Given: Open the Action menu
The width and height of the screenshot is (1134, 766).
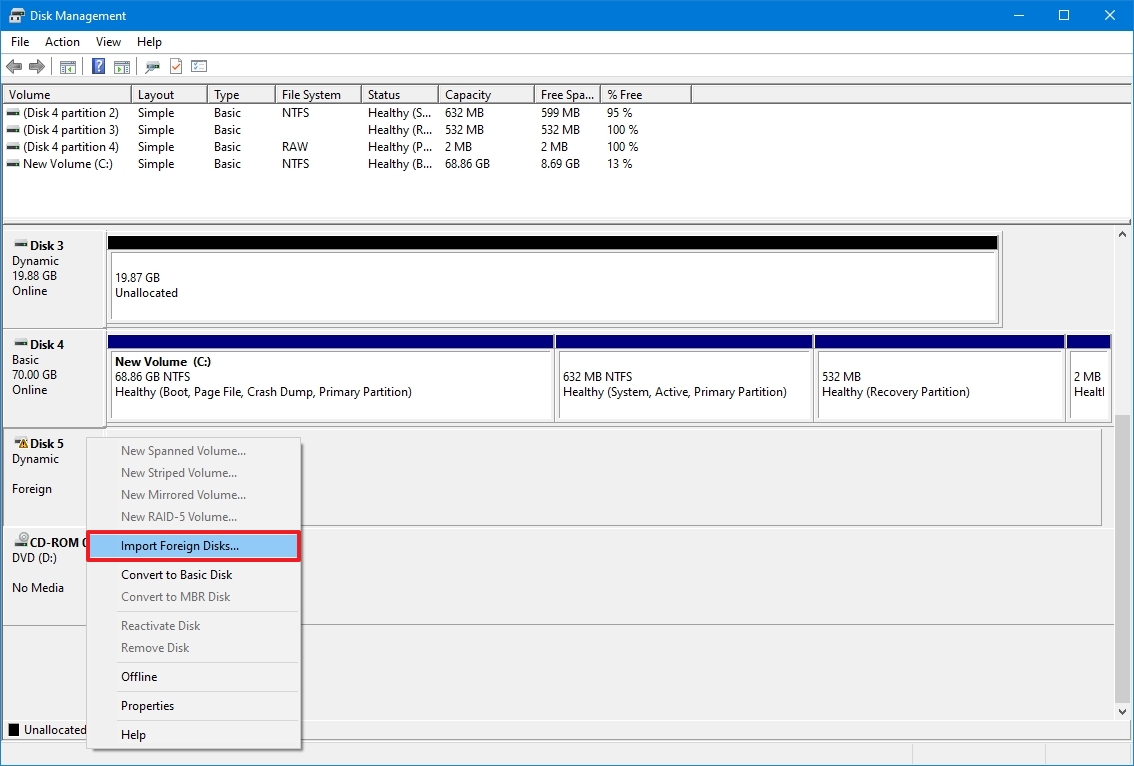Looking at the screenshot, I should (62, 42).
